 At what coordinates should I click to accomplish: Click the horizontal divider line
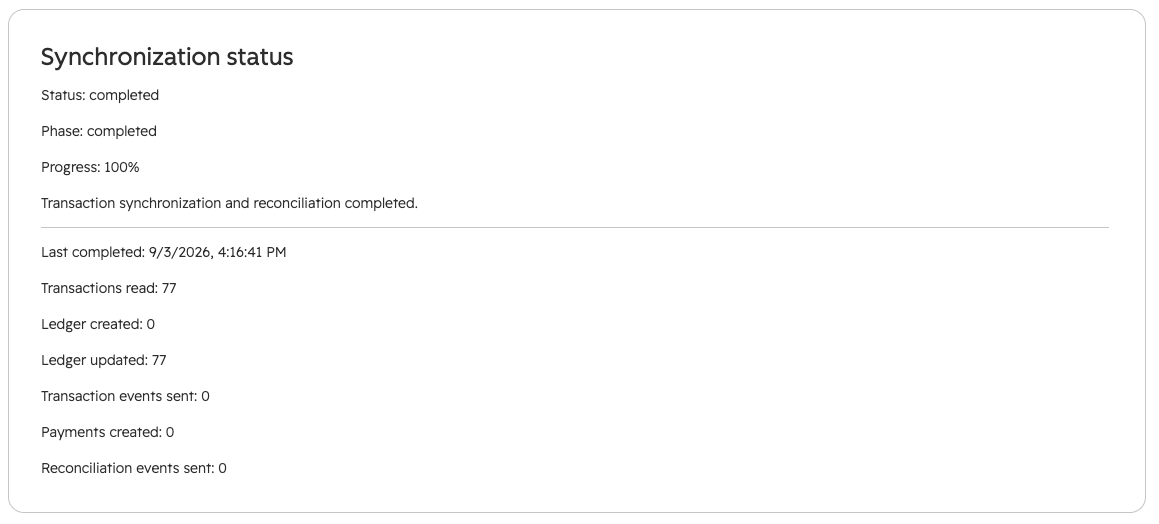pyautogui.click(x=574, y=228)
